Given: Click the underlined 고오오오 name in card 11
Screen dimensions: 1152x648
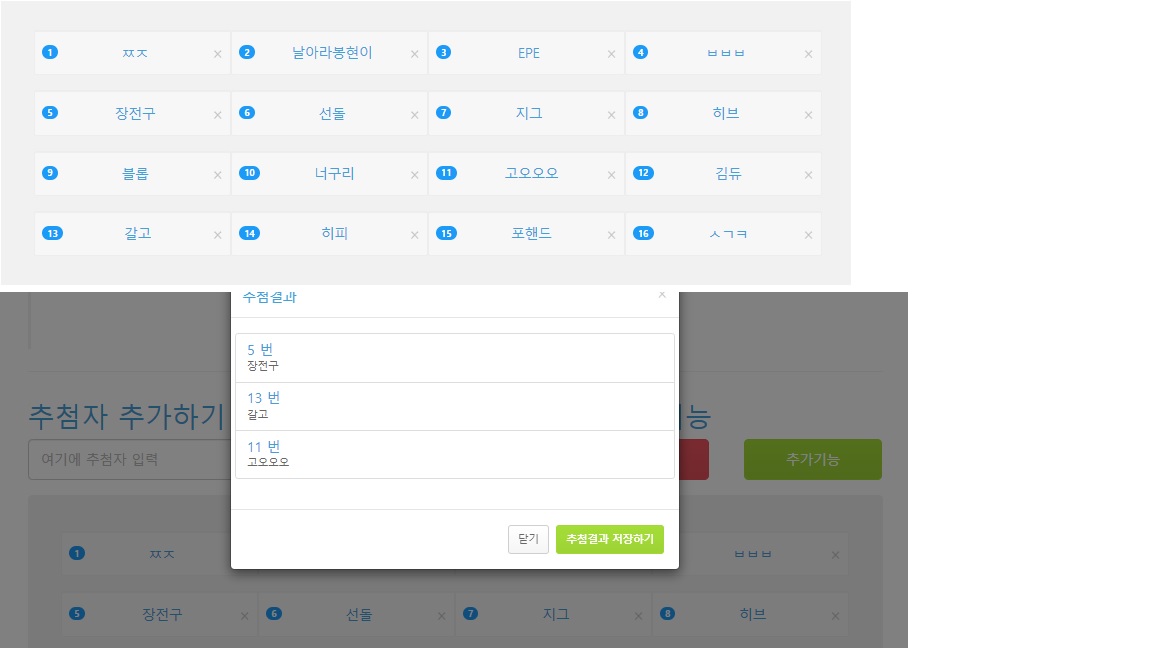Looking at the screenshot, I should 531,173.
